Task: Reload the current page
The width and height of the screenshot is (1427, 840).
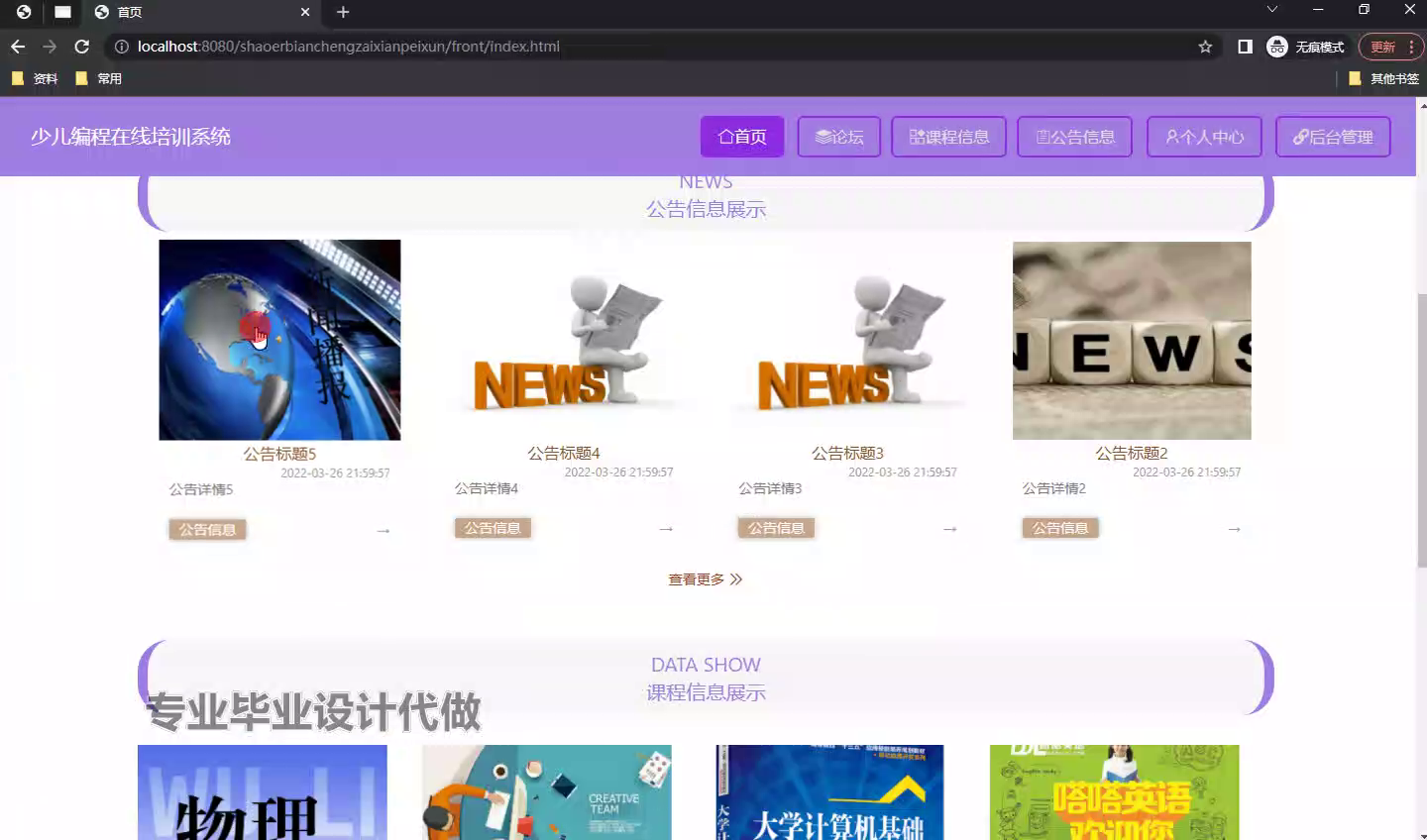Action: 82,47
